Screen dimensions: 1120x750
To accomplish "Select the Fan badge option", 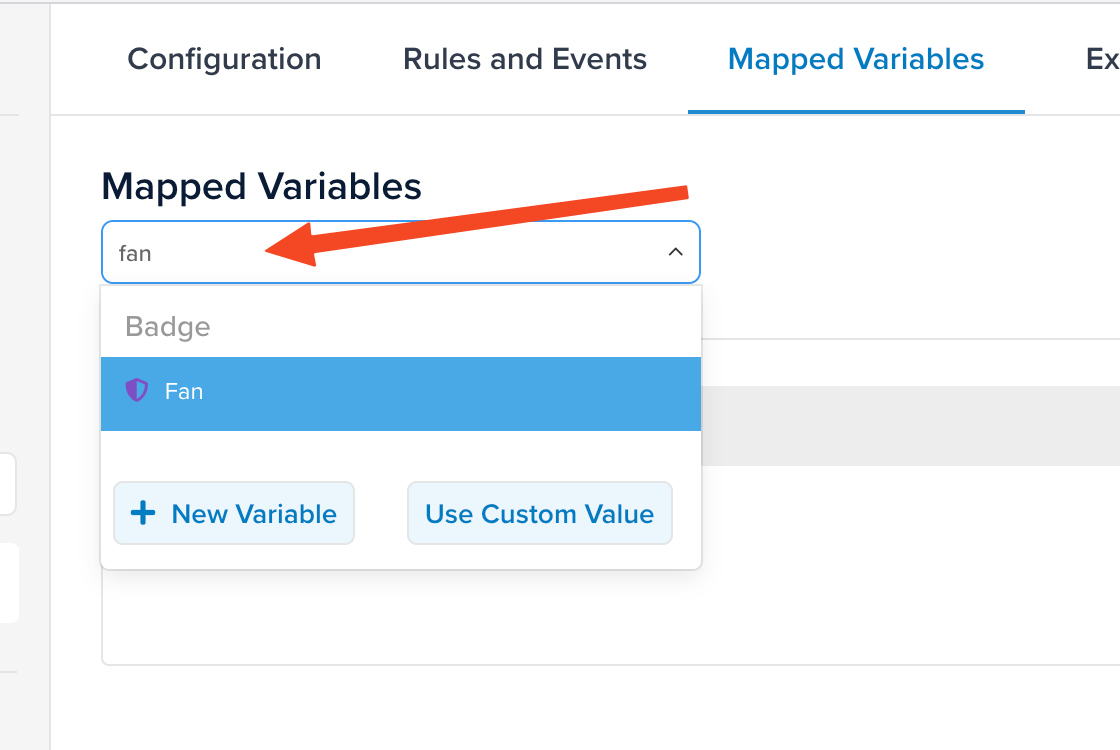I will pyautogui.click(x=401, y=394).
